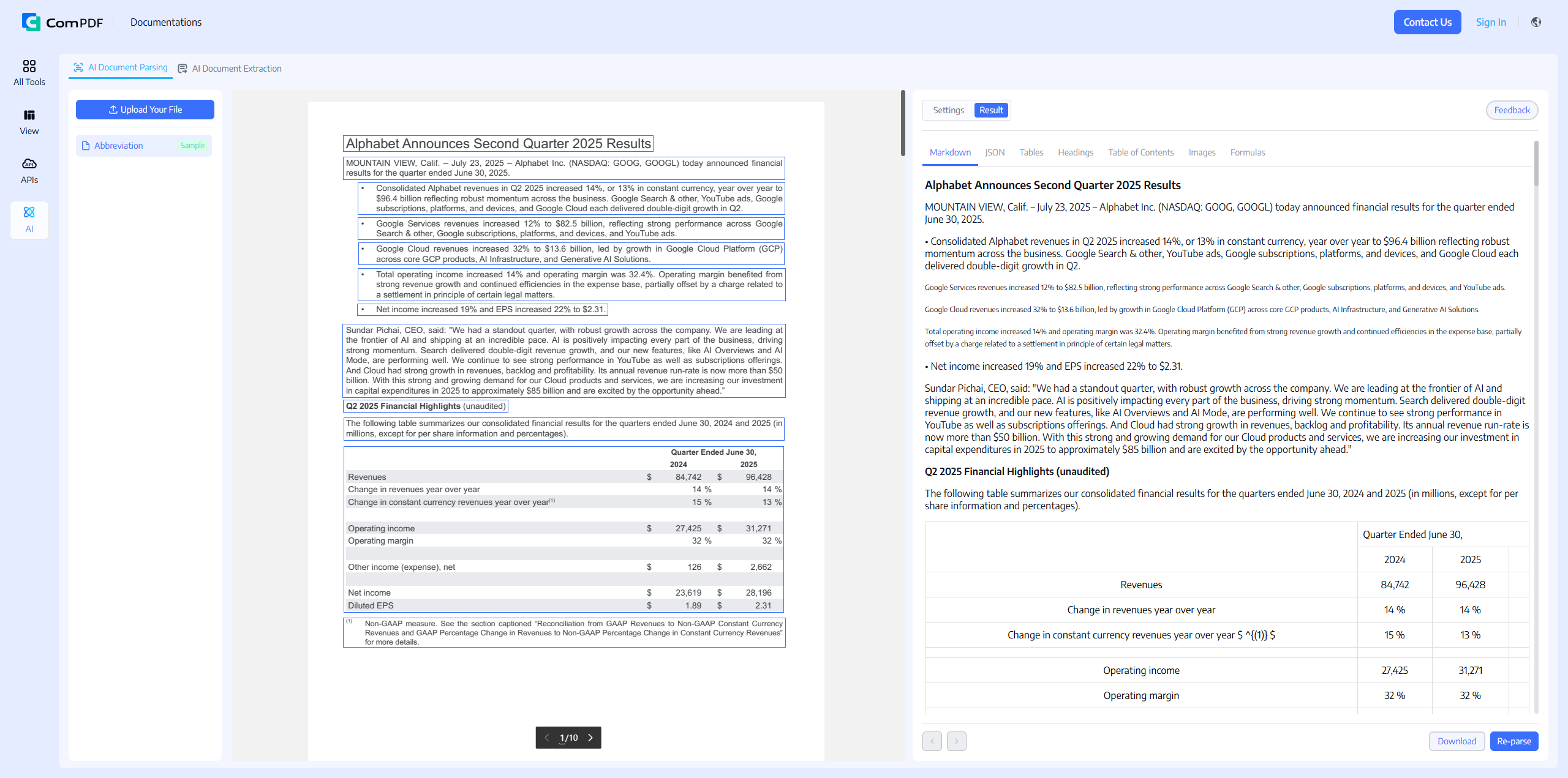Select the Abbreviation sample file
Image resolution: width=1568 pixels, height=778 pixels.
[x=144, y=146]
